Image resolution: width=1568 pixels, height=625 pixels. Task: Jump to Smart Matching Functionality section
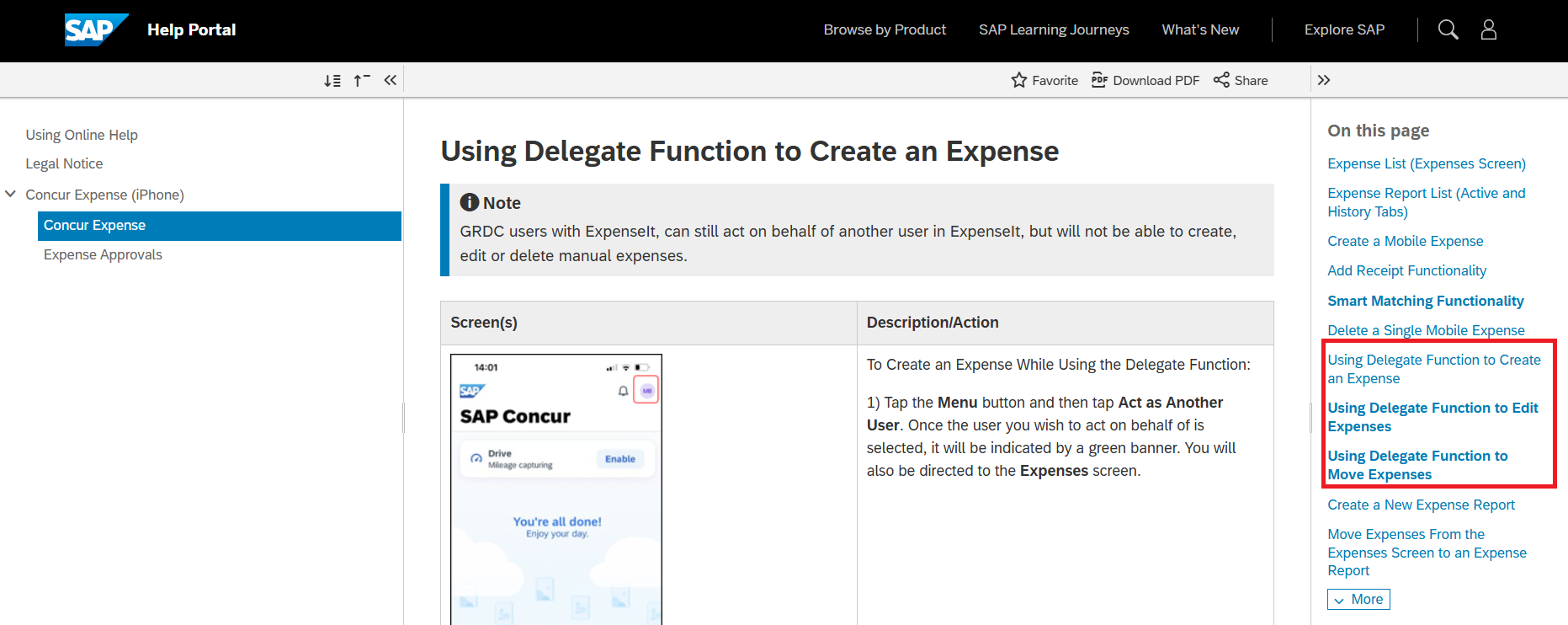pos(1426,301)
